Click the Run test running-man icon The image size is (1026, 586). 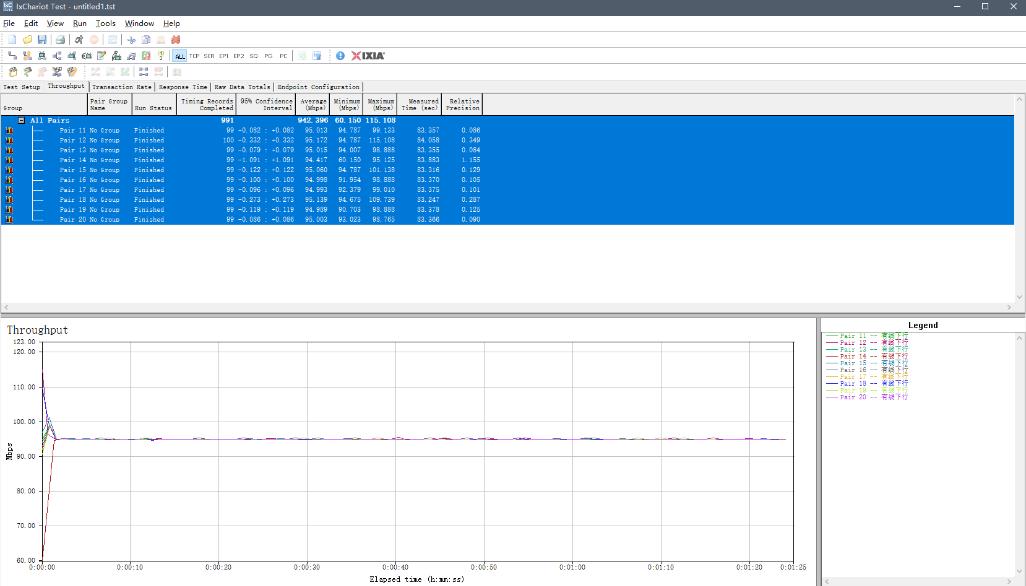(78, 40)
